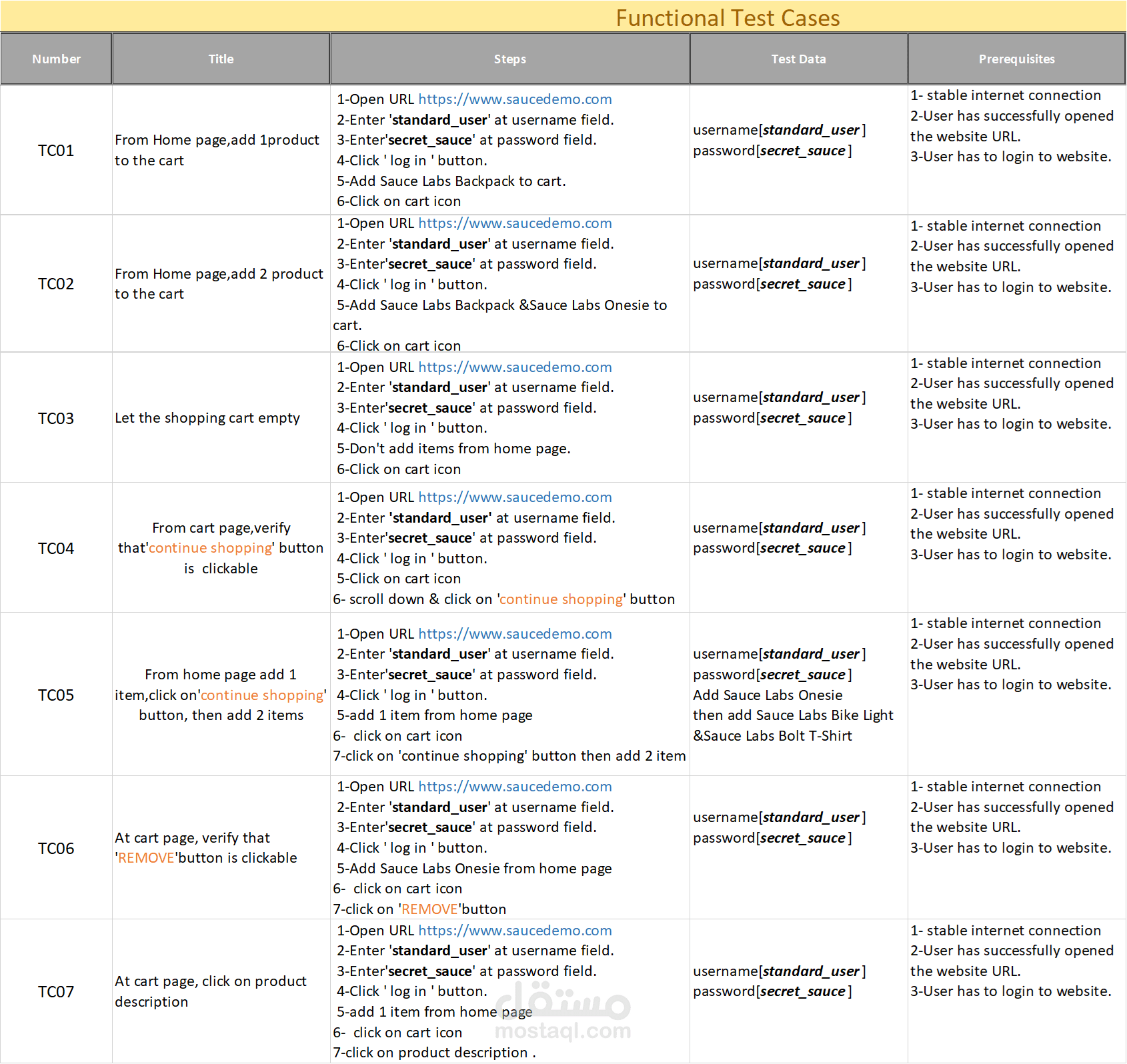The height and width of the screenshot is (1064, 1127).
Task: Select TC02 test data password secret_sauce
Action: click(x=772, y=284)
